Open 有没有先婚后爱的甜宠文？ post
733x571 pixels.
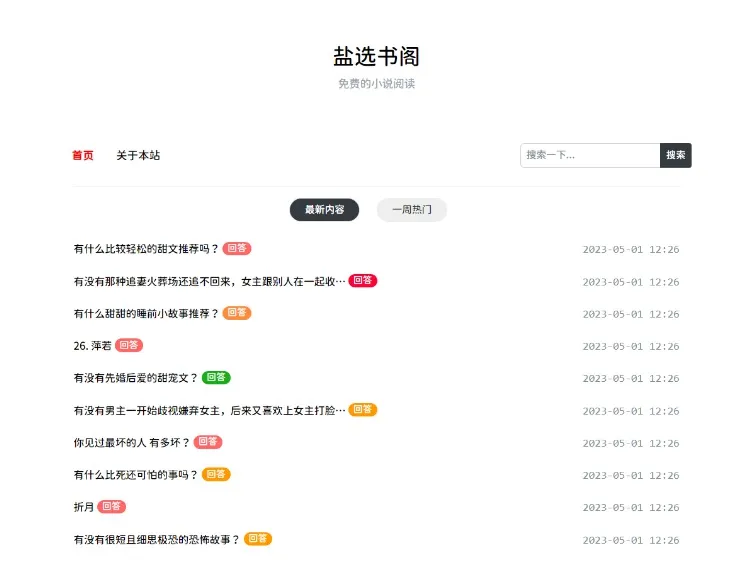(x=136, y=378)
